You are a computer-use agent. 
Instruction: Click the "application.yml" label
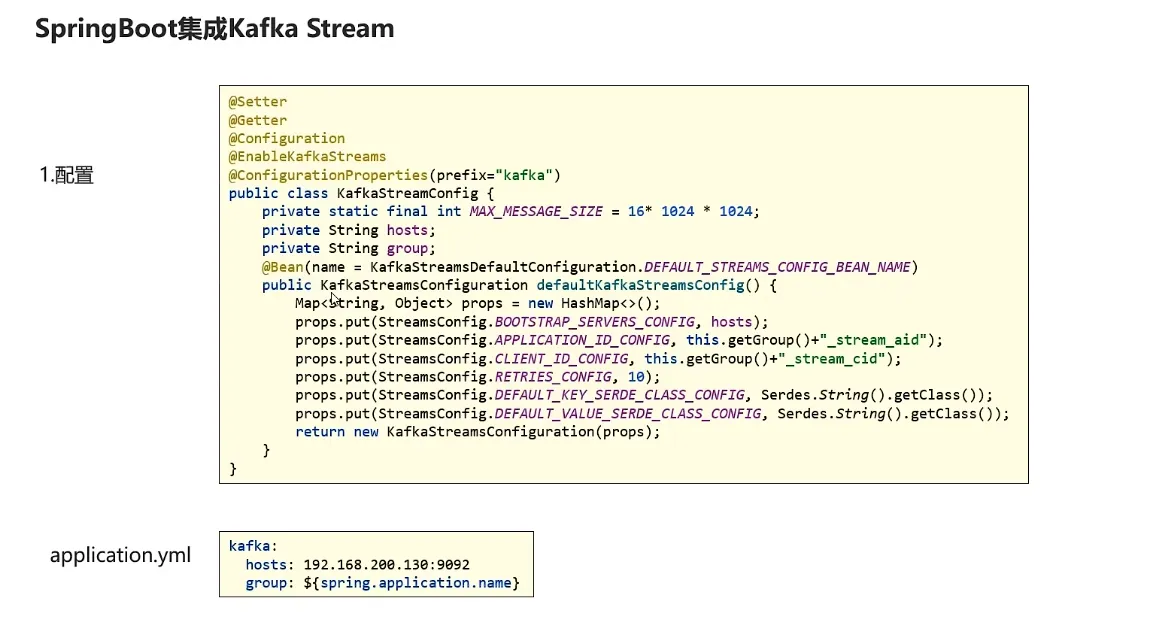click(x=120, y=555)
